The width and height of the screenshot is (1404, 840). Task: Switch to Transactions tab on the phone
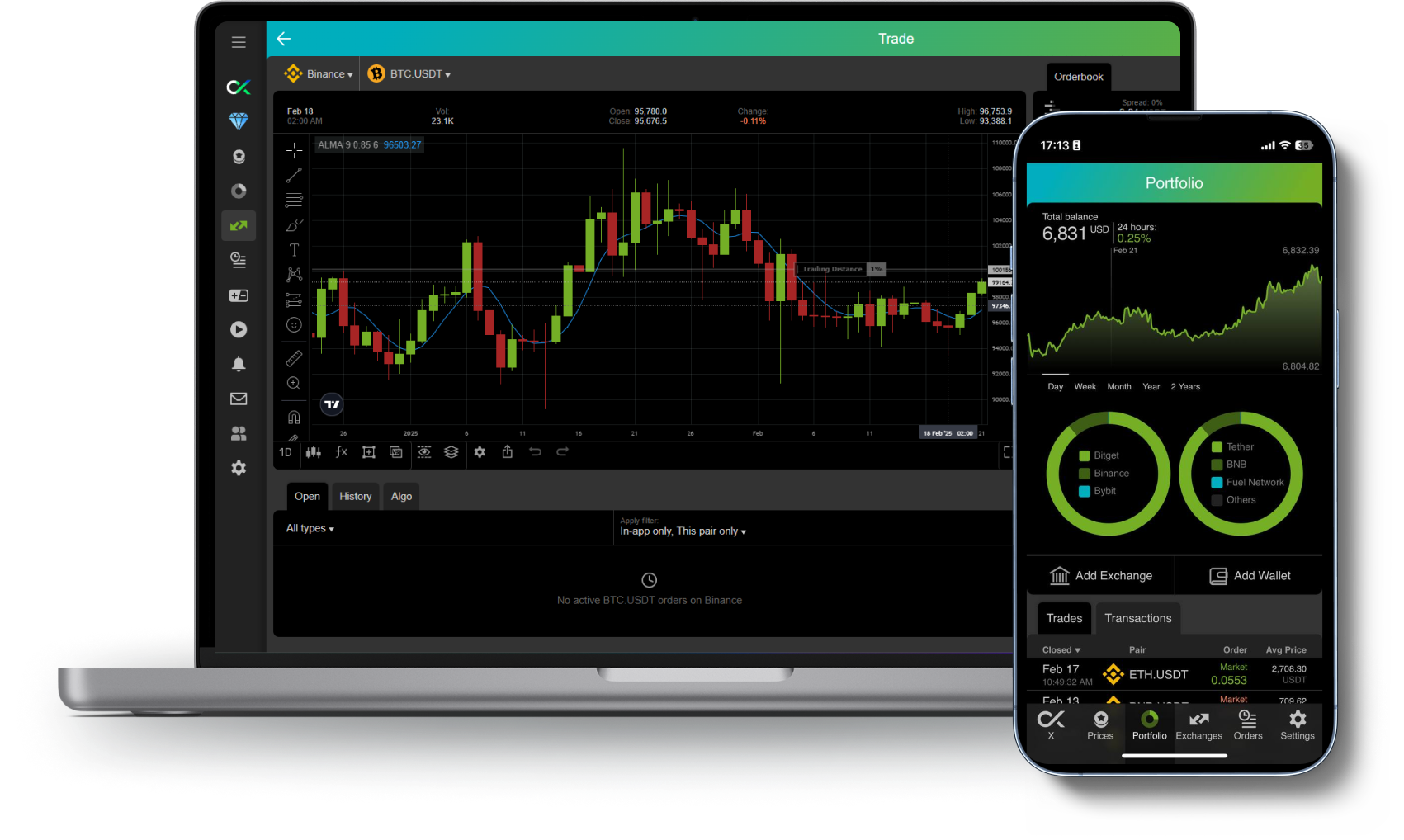click(1137, 618)
